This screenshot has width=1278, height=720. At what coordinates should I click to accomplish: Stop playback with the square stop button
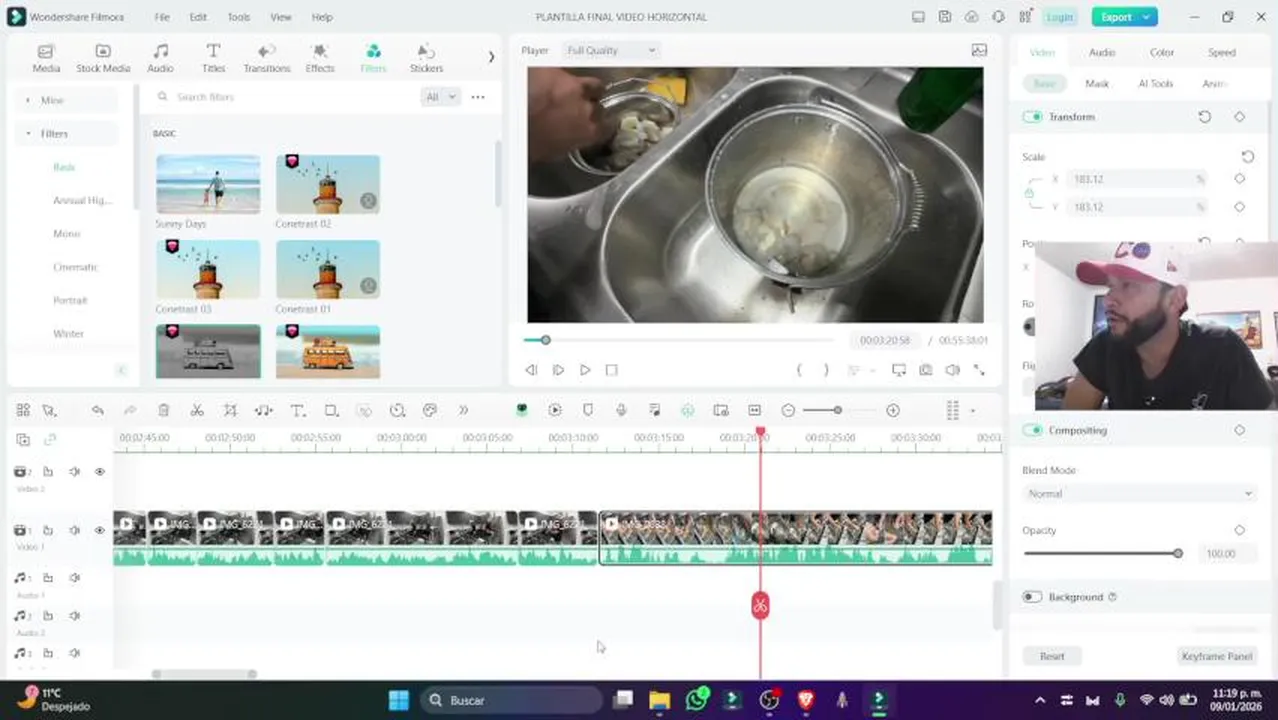point(611,370)
